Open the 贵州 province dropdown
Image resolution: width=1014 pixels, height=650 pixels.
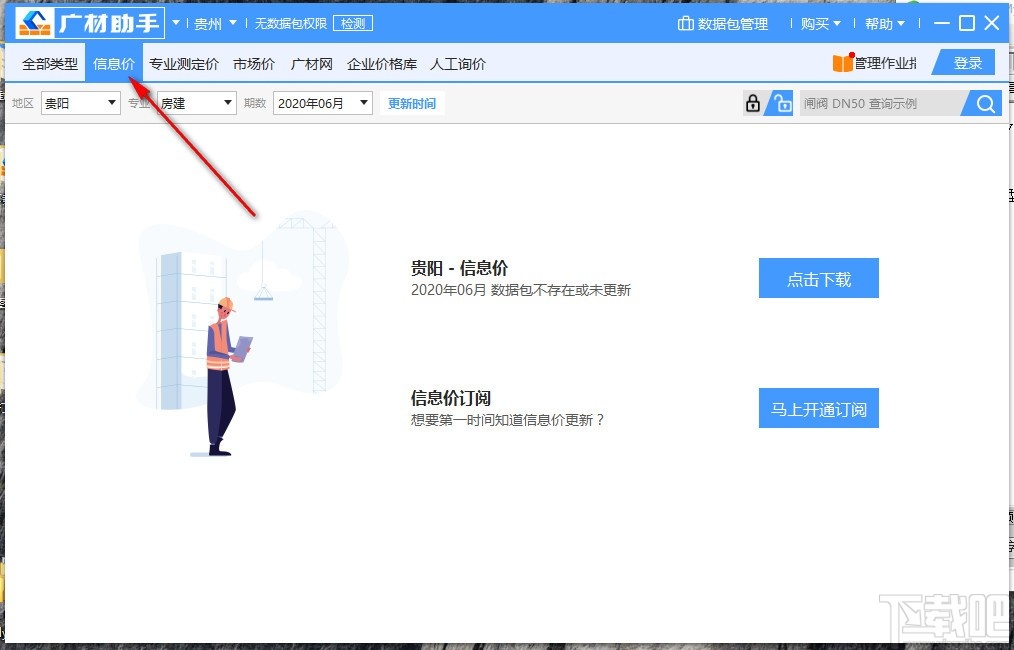click(x=213, y=22)
